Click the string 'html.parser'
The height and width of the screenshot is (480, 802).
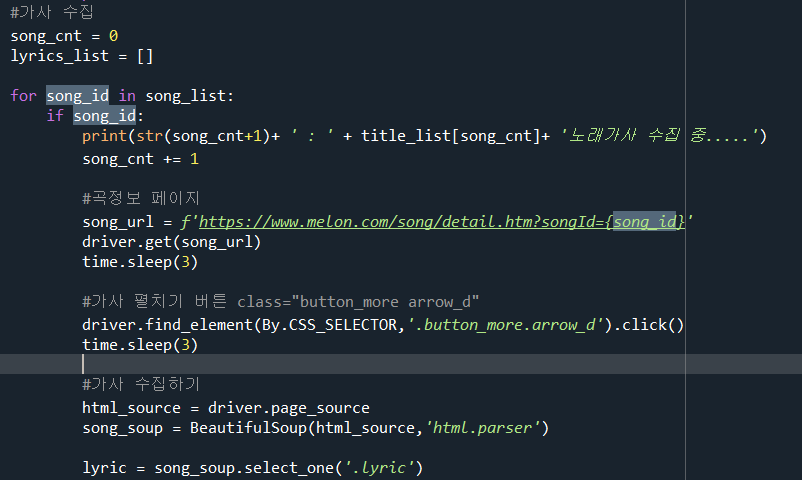click(482, 427)
